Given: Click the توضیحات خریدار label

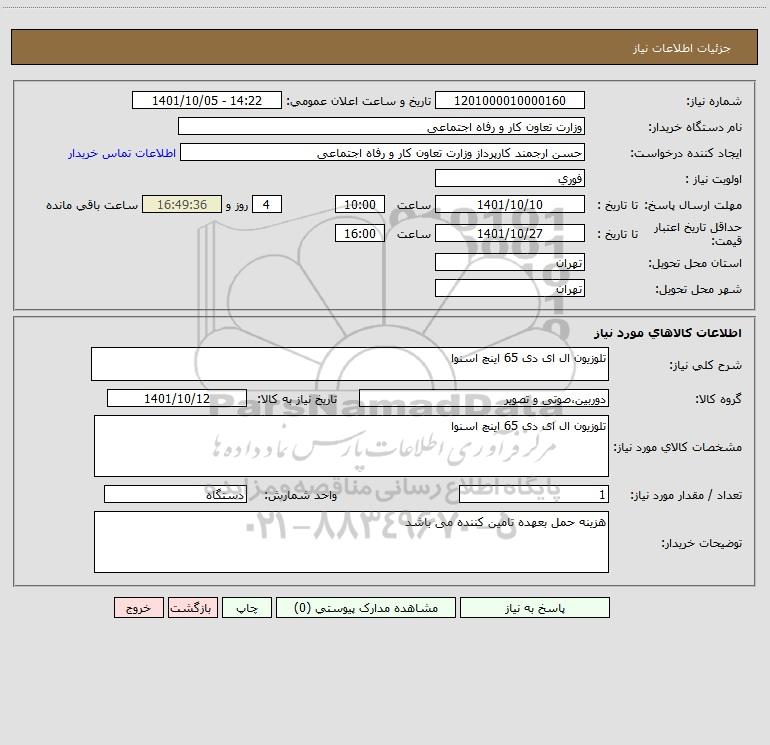Looking at the screenshot, I should pyautogui.click(x=701, y=543).
